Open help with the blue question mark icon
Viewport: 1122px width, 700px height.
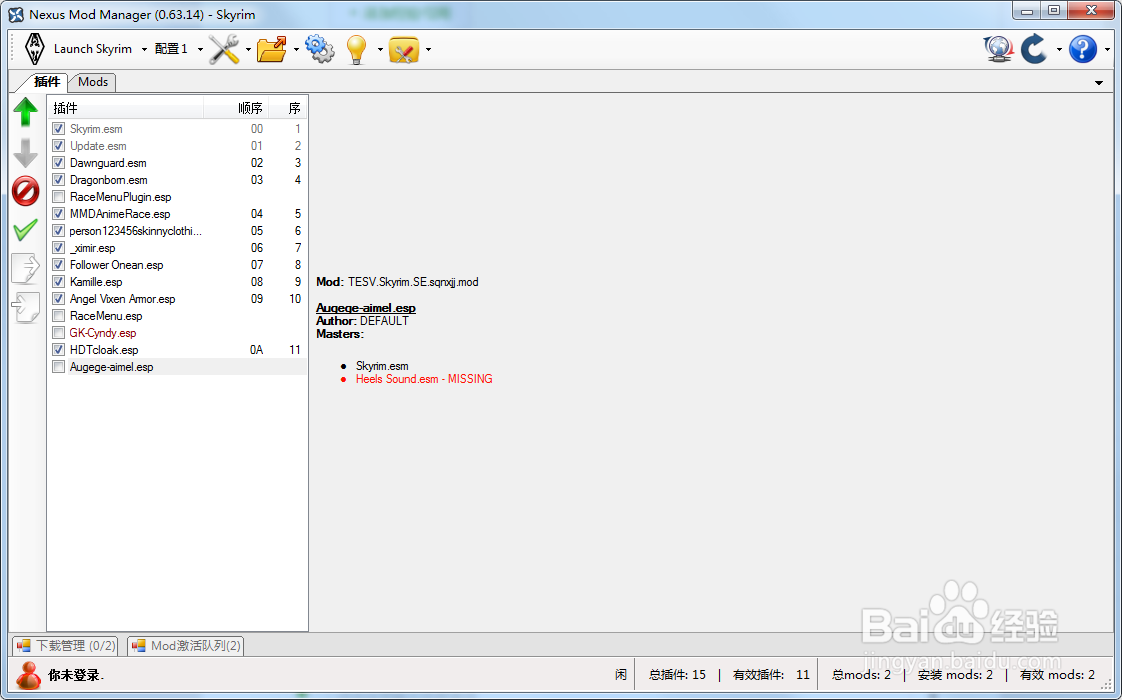tap(1083, 49)
